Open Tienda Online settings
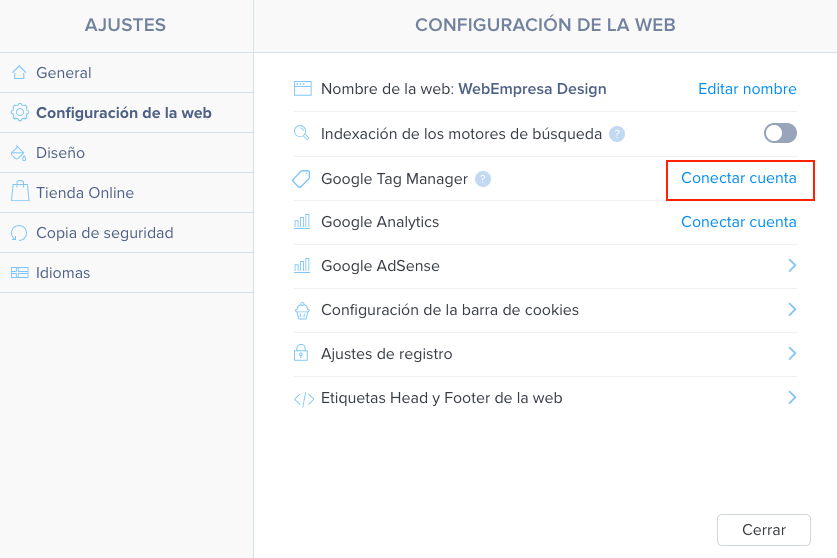 click(127, 193)
